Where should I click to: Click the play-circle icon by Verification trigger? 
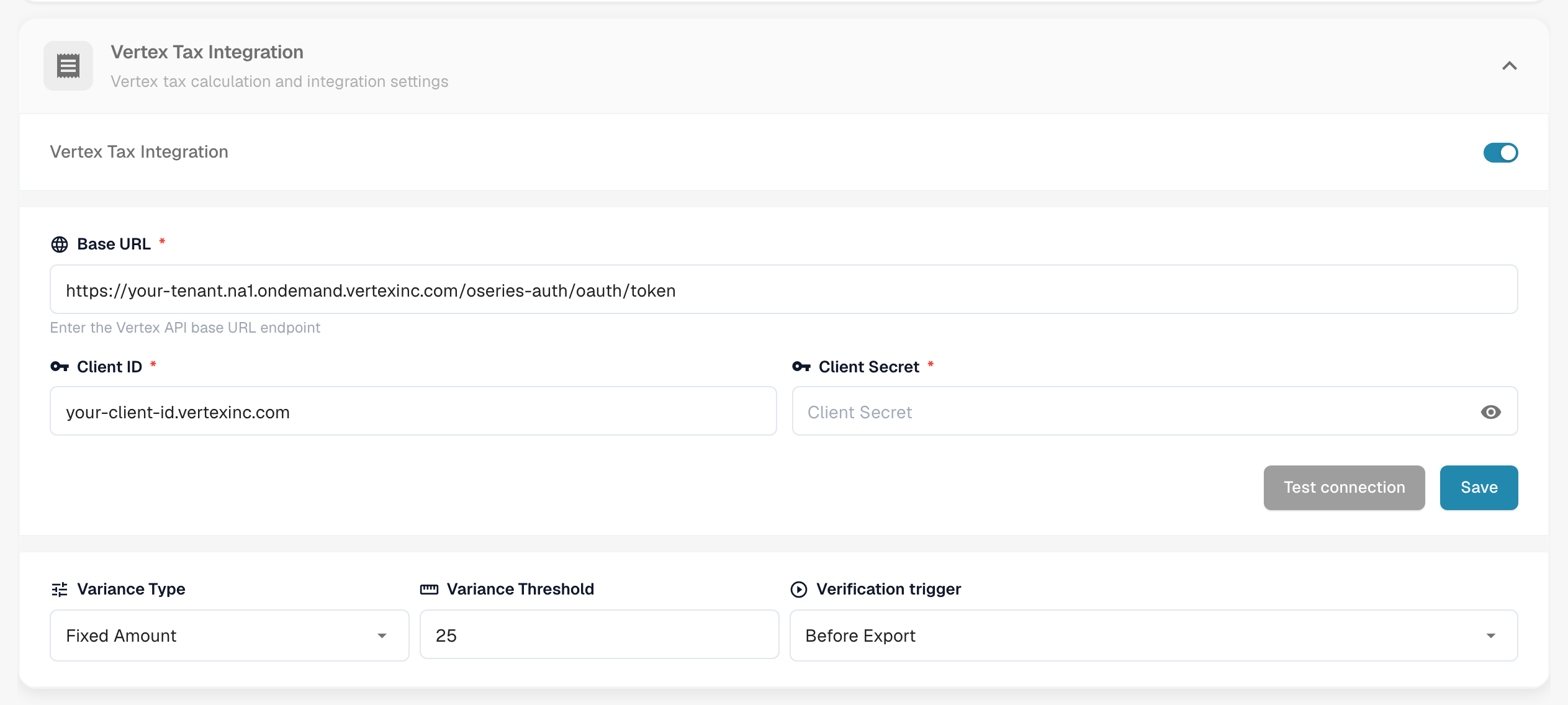(x=799, y=589)
